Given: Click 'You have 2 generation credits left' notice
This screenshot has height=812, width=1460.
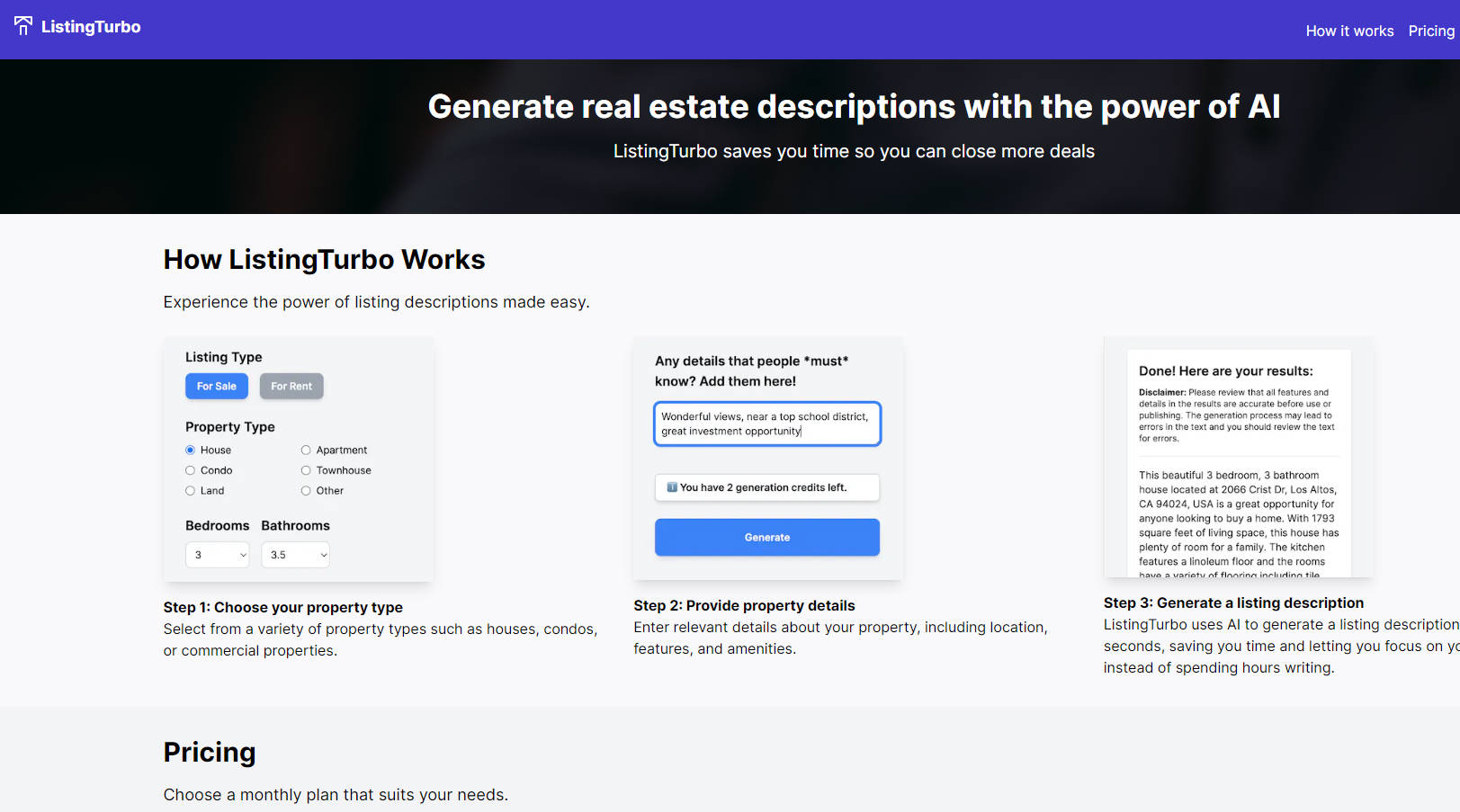Looking at the screenshot, I should pyautogui.click(x=767, y=487).
